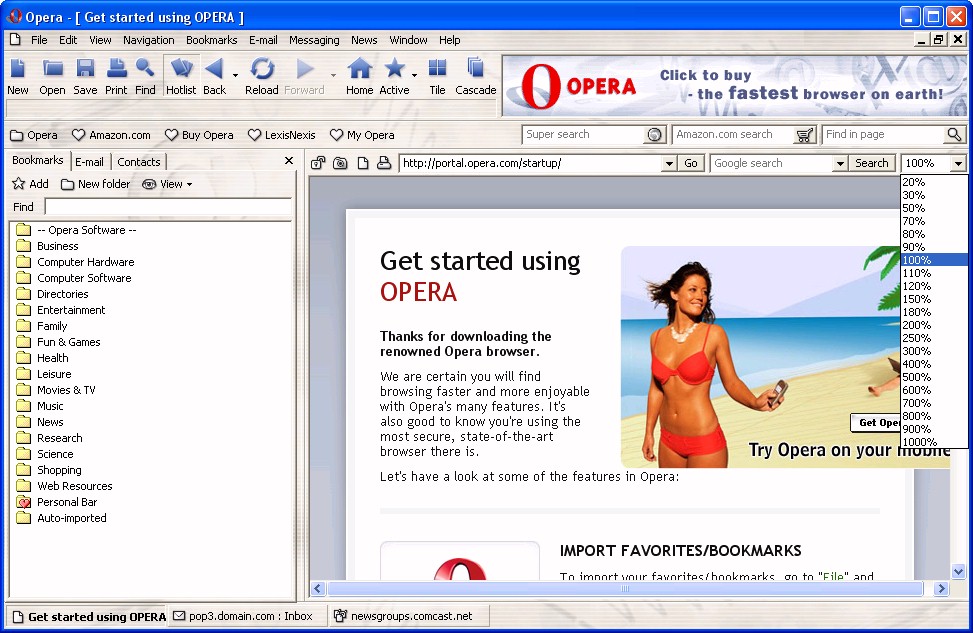
Task: Open the LexisNexis bookmark
Action: point(282,135)
